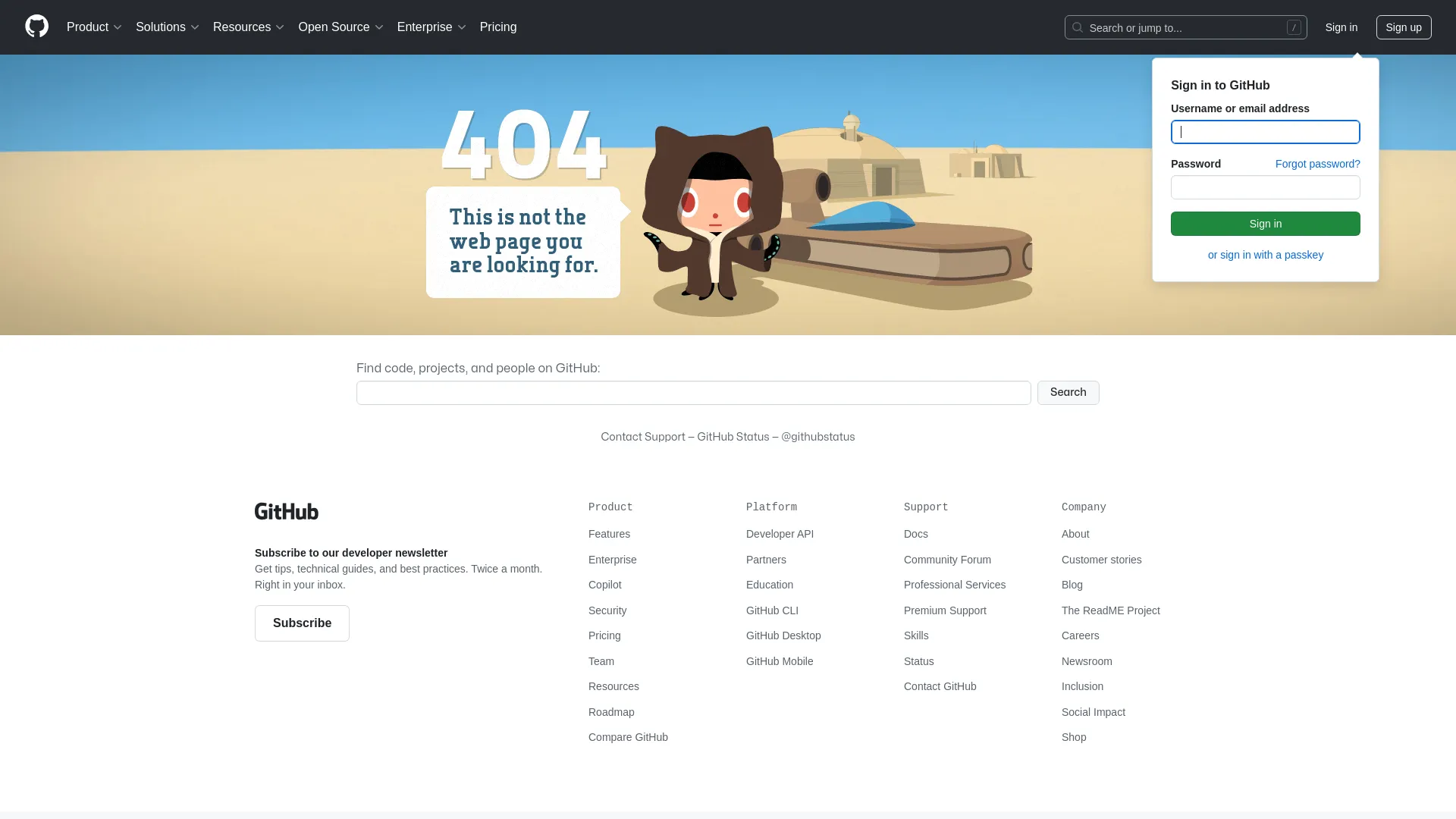
Task: Open Docs link under Support
Action: pyautogui.click(x=916, y=534)
